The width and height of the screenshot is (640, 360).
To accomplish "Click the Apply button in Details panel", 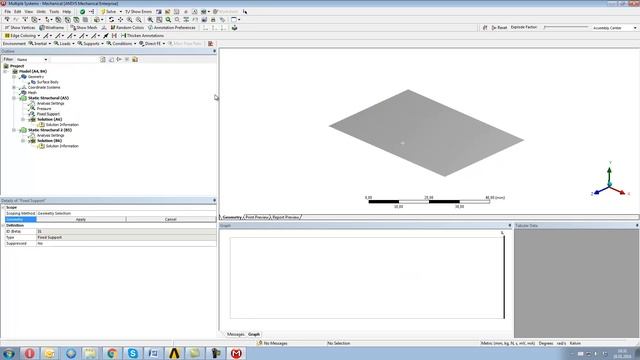I will [x=81, y=220].
